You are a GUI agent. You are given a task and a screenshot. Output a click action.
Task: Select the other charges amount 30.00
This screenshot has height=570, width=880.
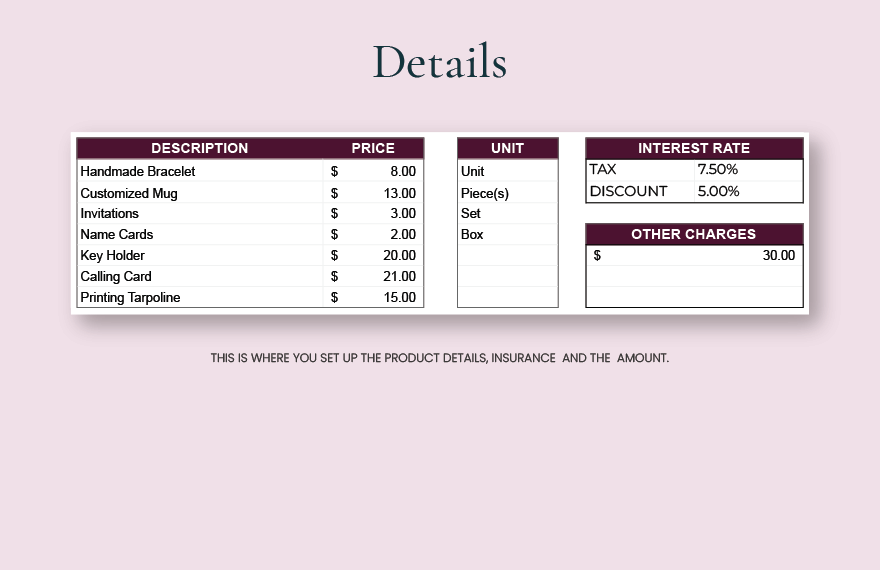pyautogui.click(x=778, y=255)
